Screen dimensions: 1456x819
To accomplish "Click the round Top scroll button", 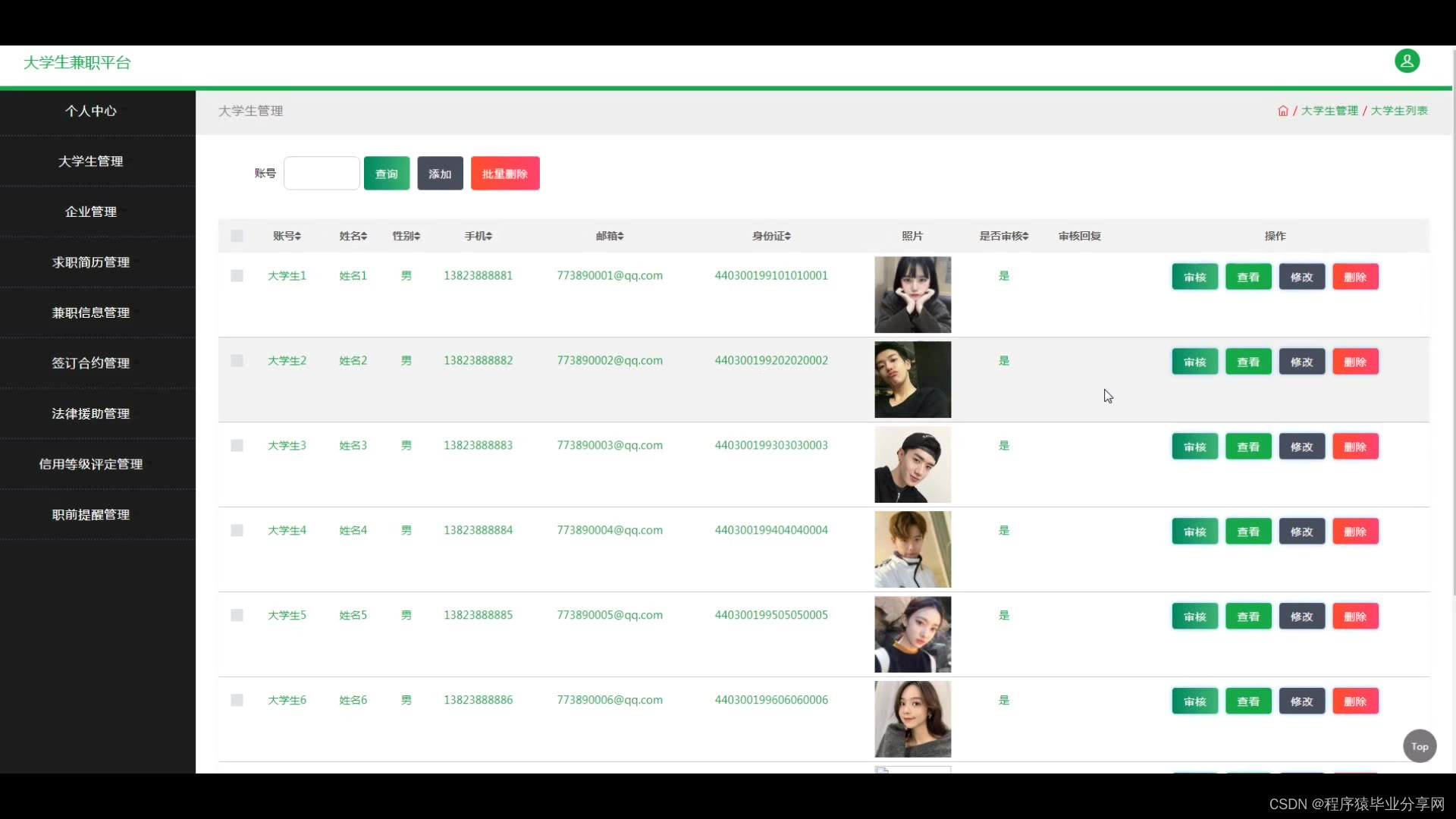I will pos(1419,746).
